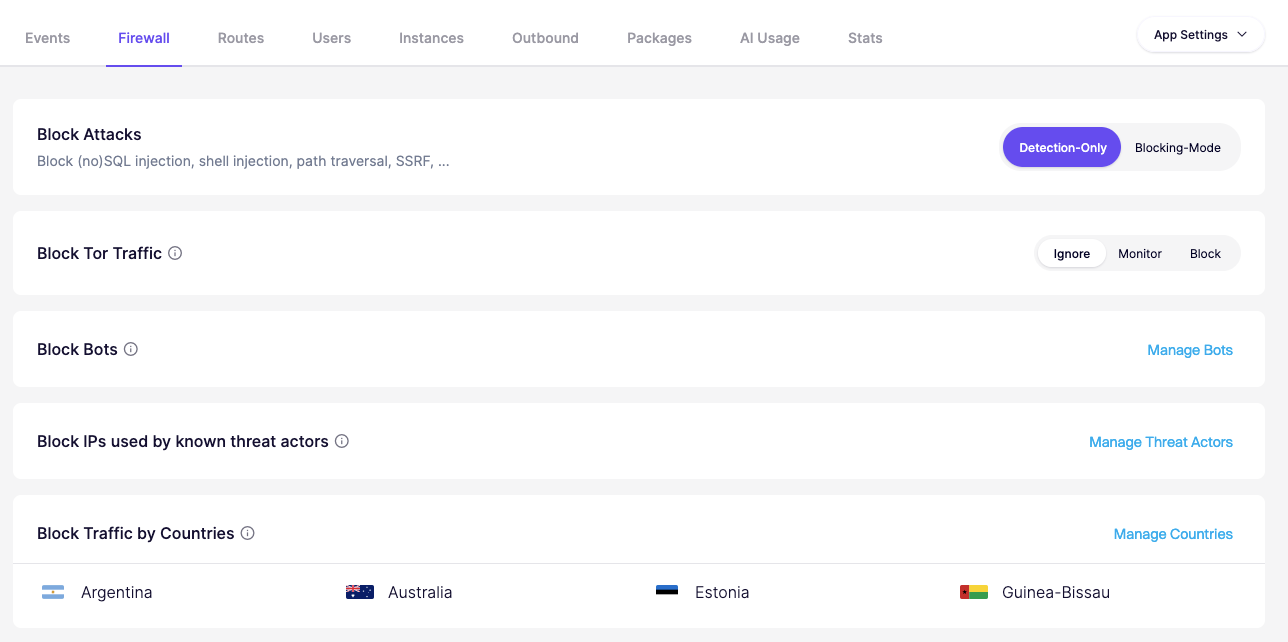This screenshot has width=1288, height=642.
Task: Set Tor traffic to Monitor
Action: point(1140,253)
